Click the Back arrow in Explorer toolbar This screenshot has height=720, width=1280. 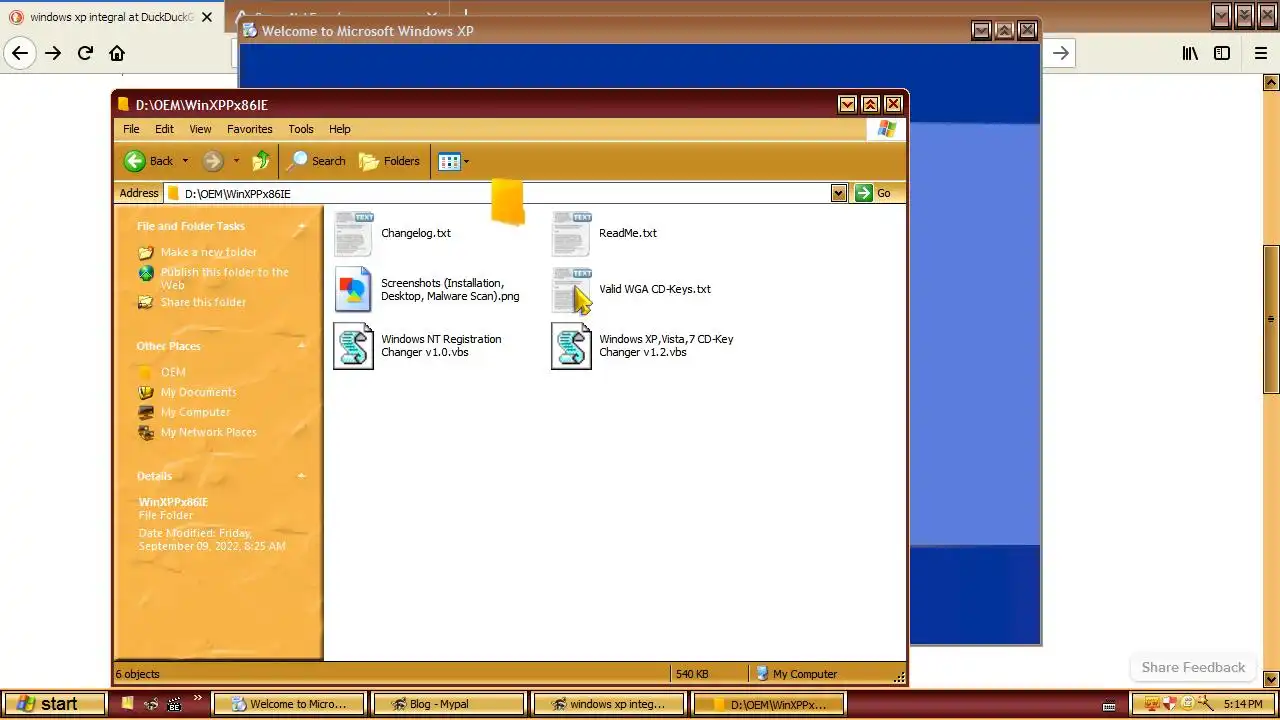[135, 161]
